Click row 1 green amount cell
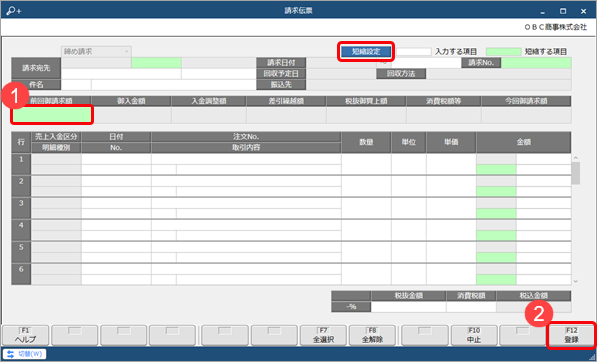The image size is (597, 362). pyautogui.click(x=496, y=169)
